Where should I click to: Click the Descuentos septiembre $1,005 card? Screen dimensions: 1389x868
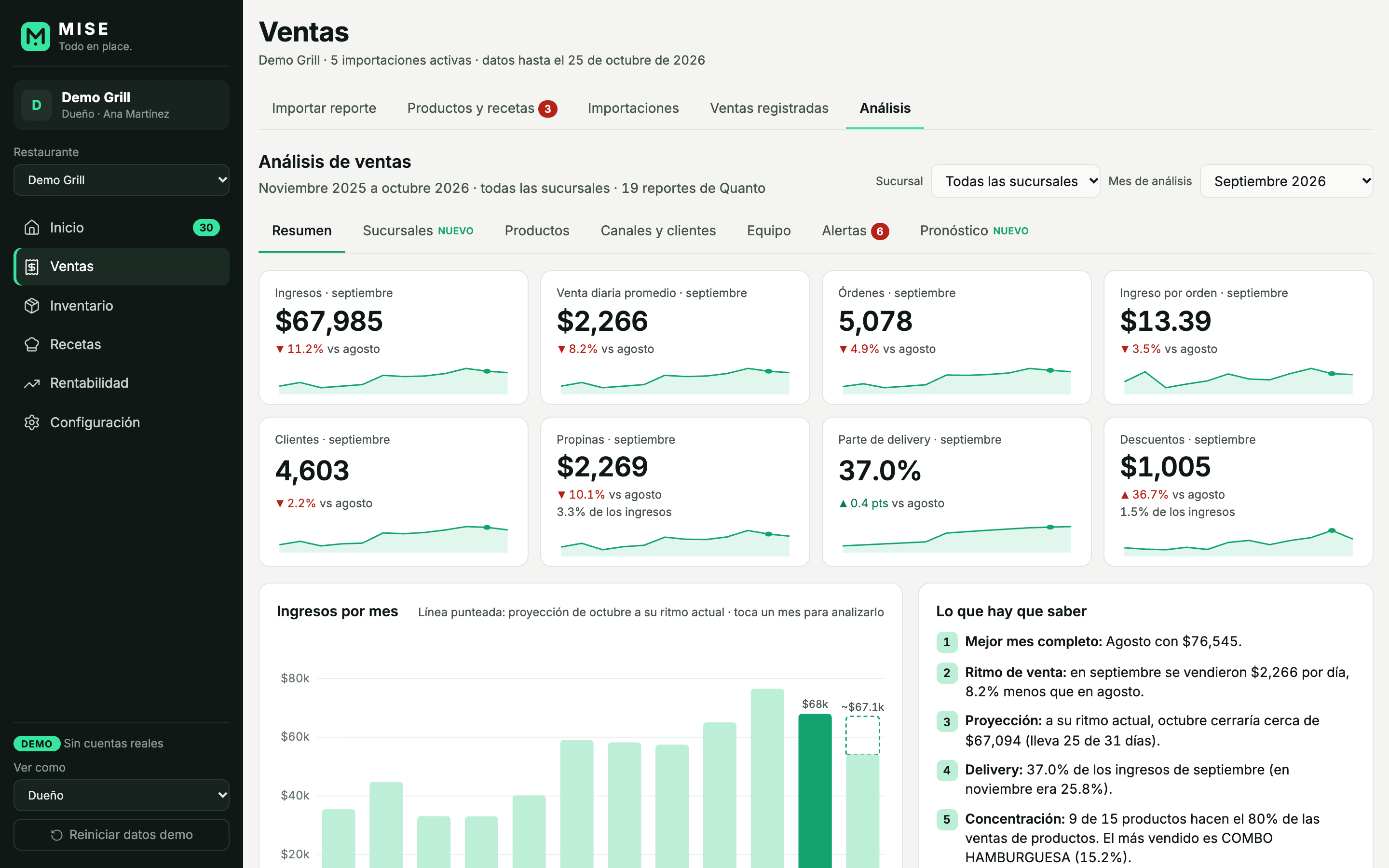[1239, 492]
